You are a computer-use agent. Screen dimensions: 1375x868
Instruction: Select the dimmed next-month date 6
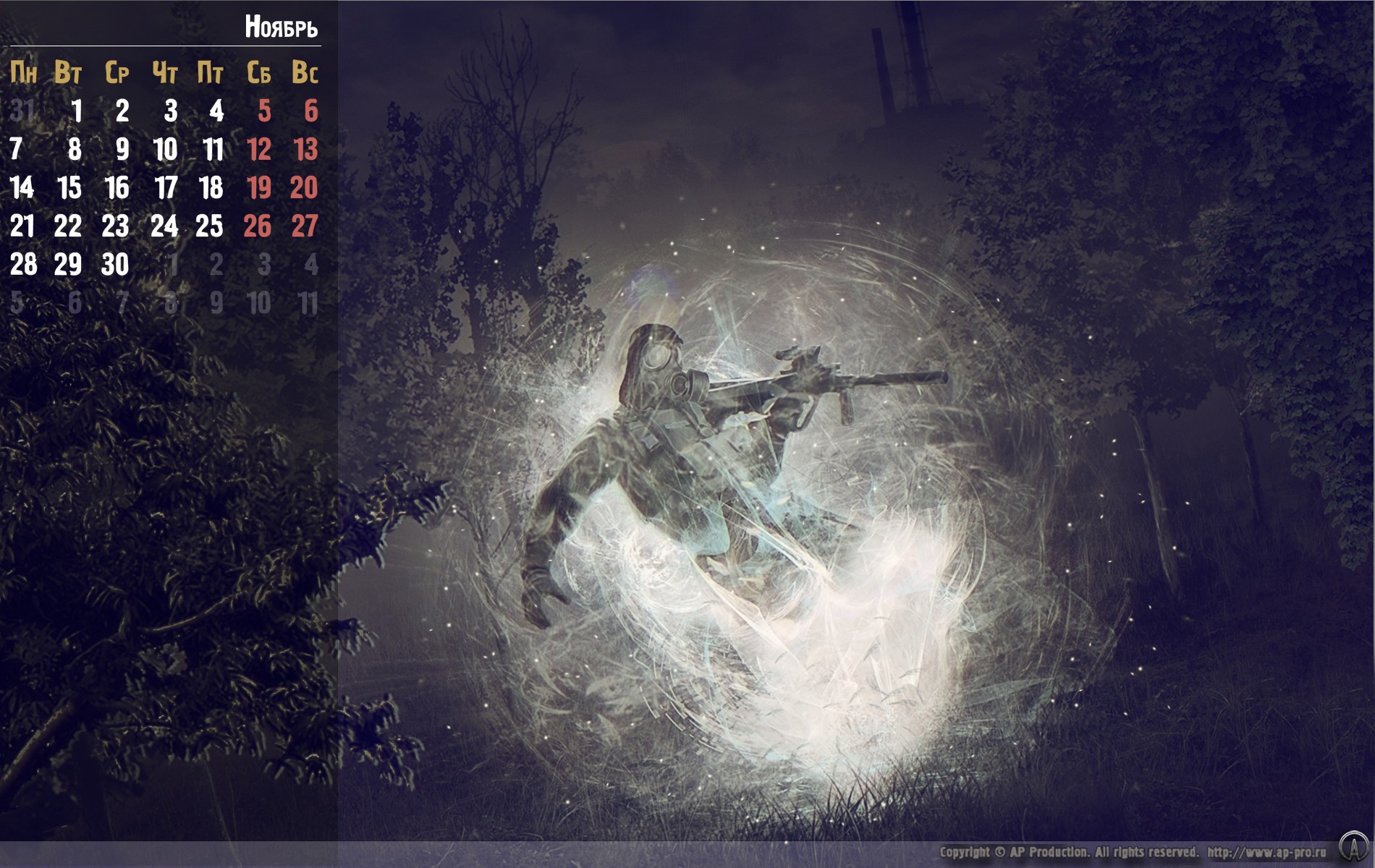(75, 302)
